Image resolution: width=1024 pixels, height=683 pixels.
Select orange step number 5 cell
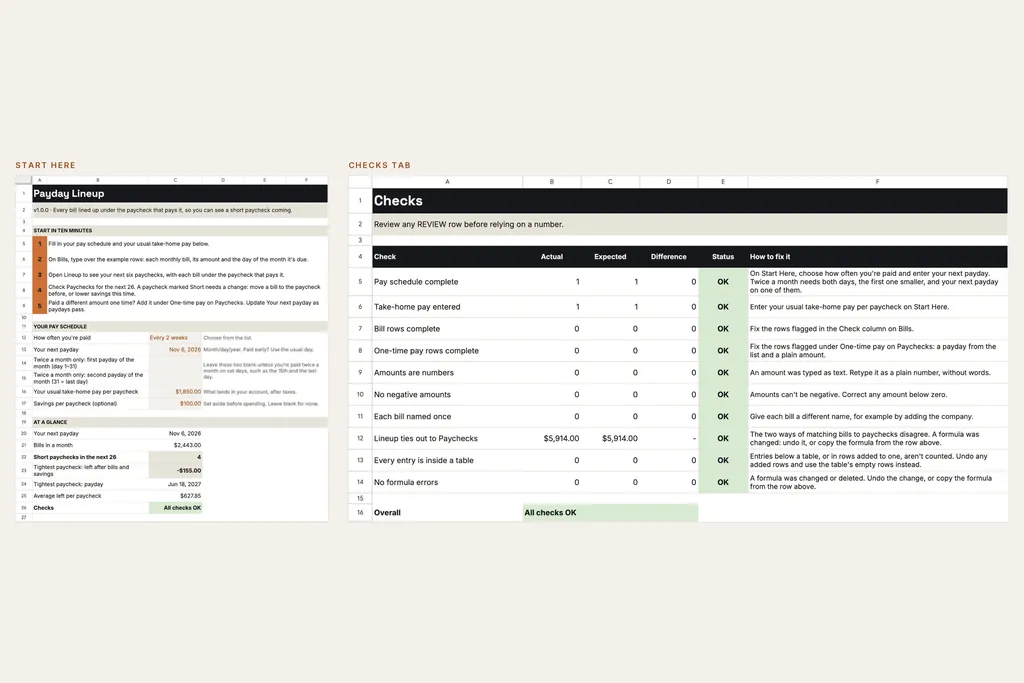point(39,306)
